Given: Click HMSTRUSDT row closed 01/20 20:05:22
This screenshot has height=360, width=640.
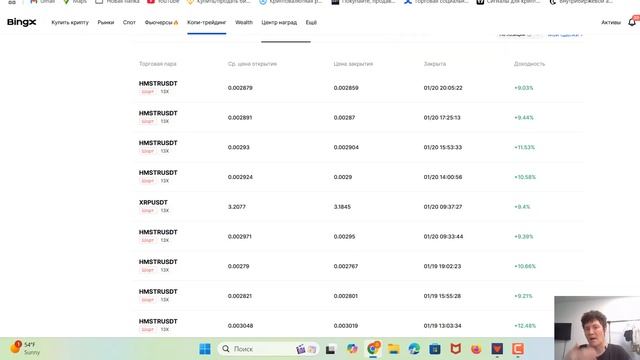Looking at the screenshot, I should coord(359,87).
